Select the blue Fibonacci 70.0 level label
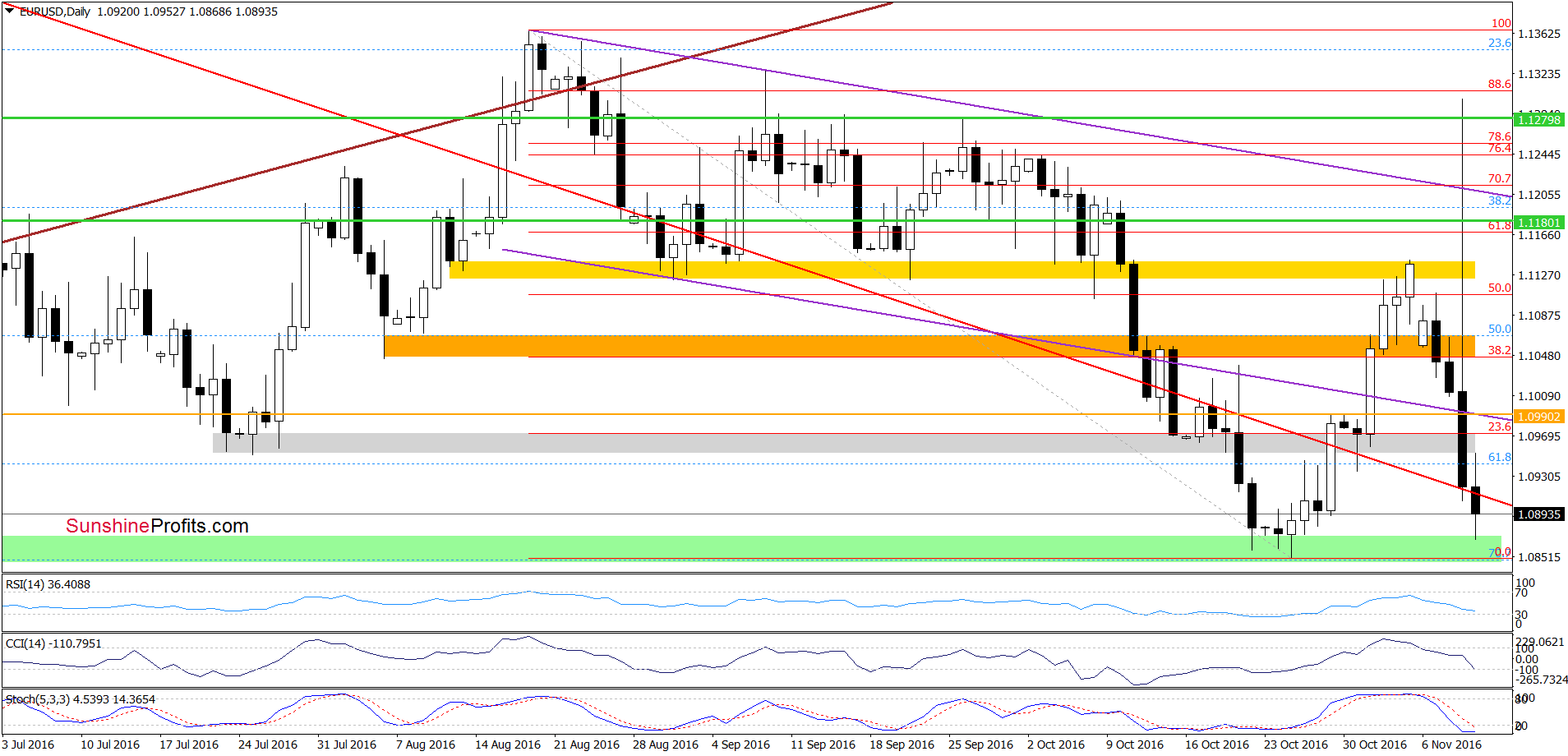 pyautogui.click(x=1500, y=552)
